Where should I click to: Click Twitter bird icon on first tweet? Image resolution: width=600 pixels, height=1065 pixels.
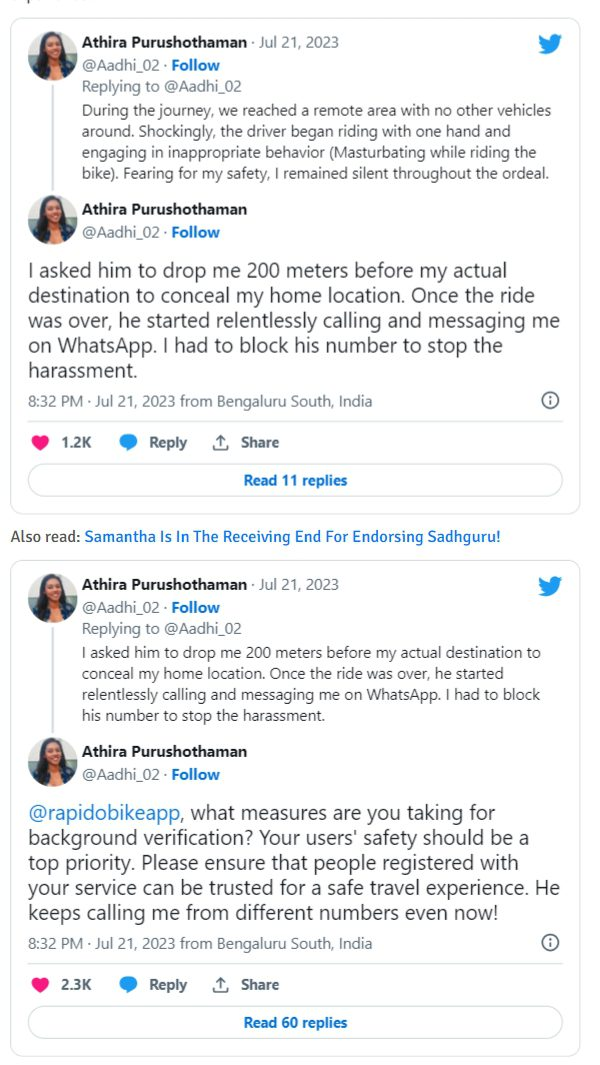550,44
